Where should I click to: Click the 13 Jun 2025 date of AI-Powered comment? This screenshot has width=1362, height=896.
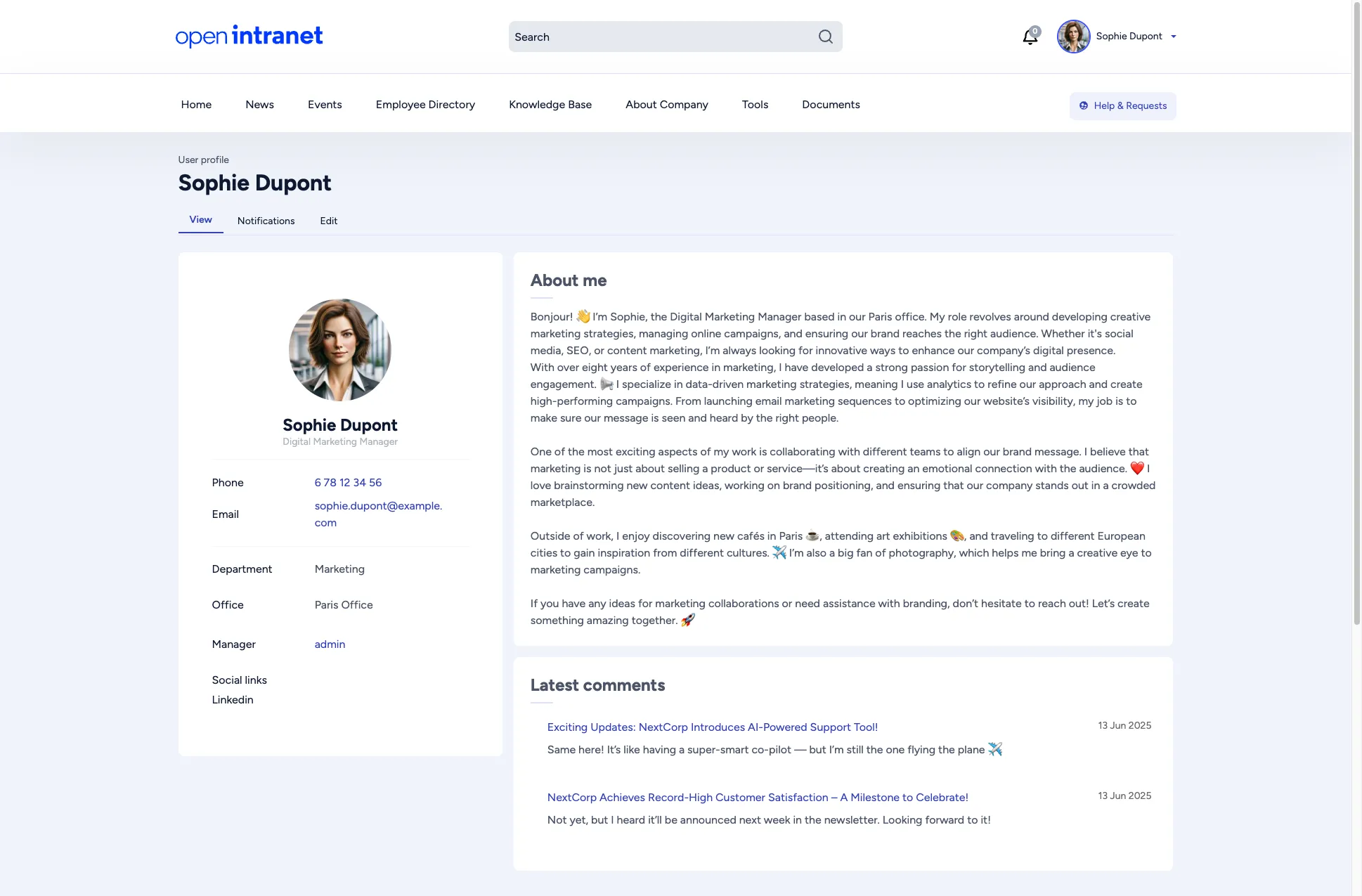(x=1124, y=725)
